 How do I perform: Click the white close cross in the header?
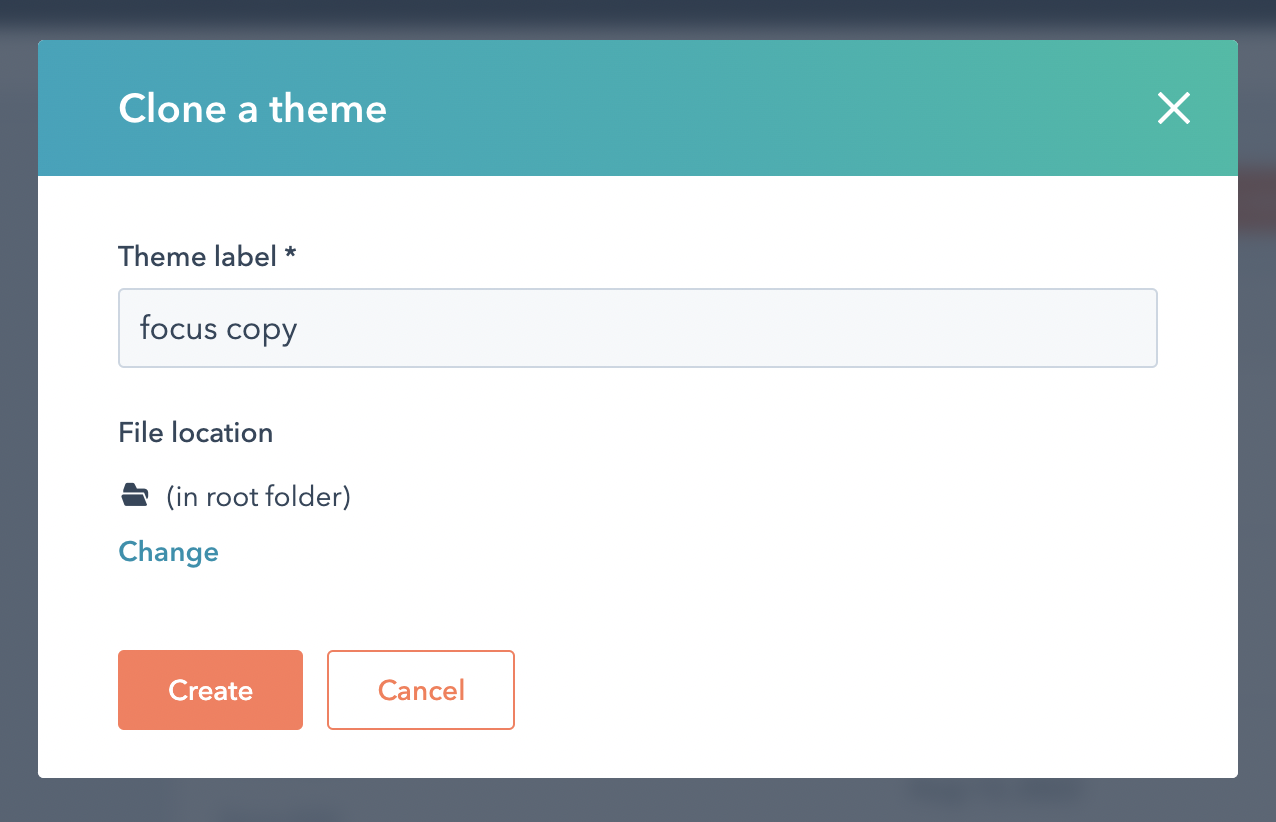pyautogui.click(x=1173, y=108)
